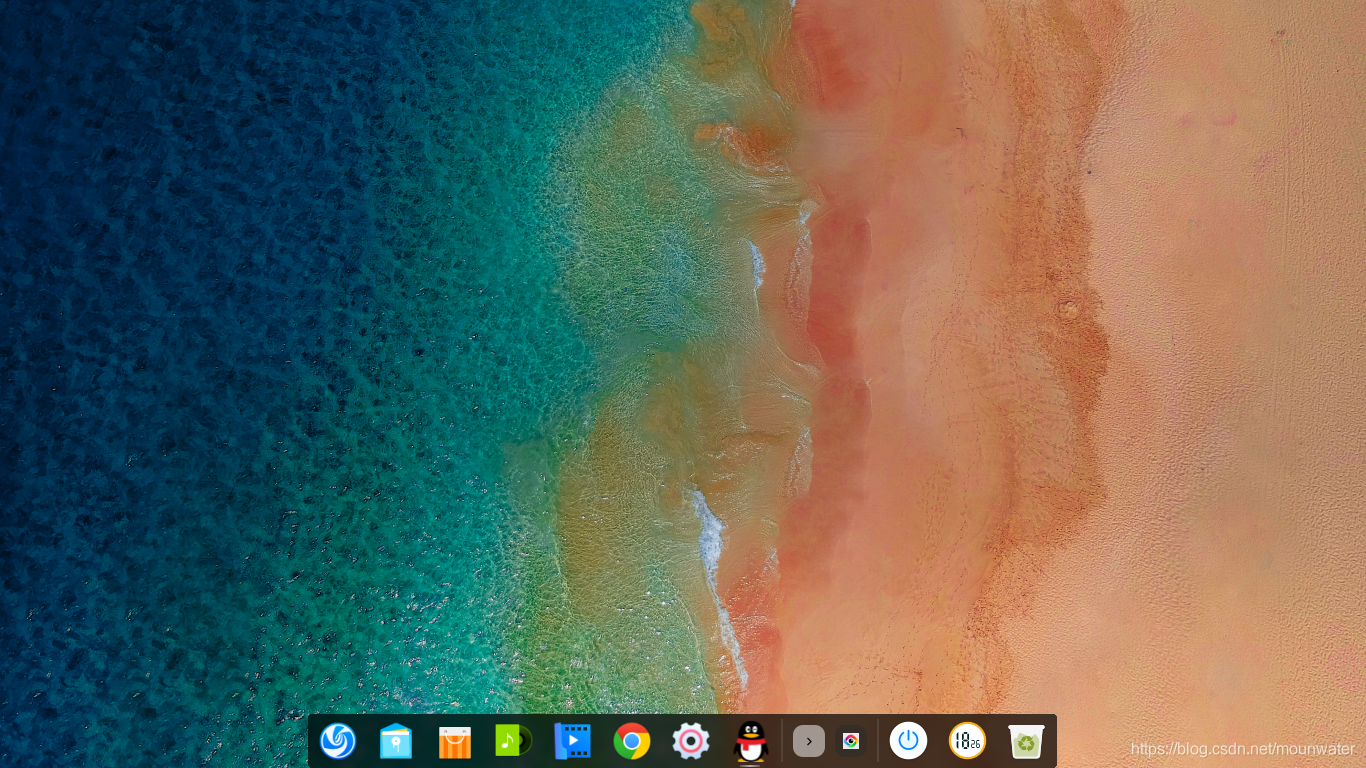Launch the Deepin Movie video player
Image resolution: width=1366 pixels, height=768 pixels.
[573, 741]
